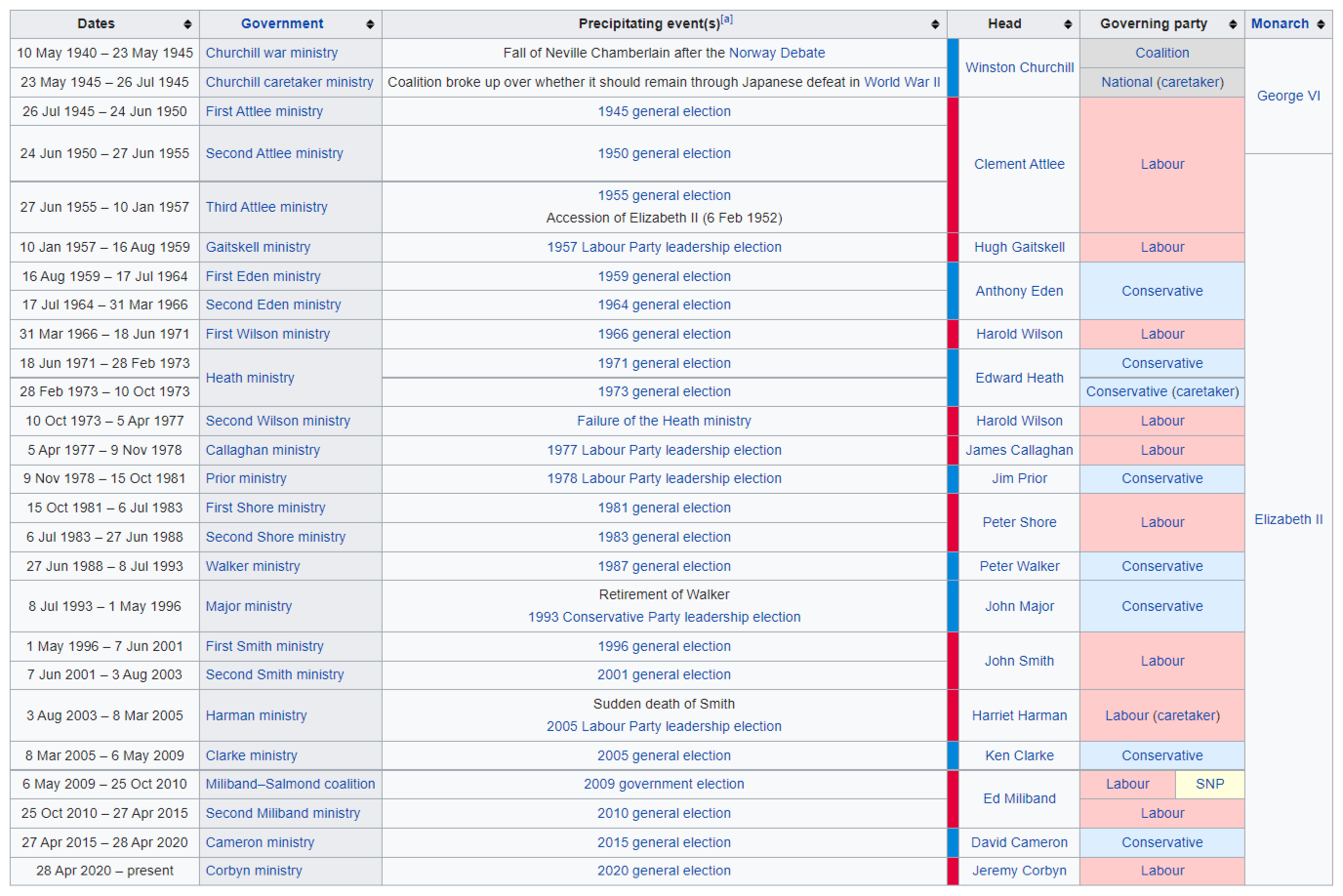Sort table by Dates column arrows
The height and width of the screenshot is (896, 1343).
[x=187, y=24]
